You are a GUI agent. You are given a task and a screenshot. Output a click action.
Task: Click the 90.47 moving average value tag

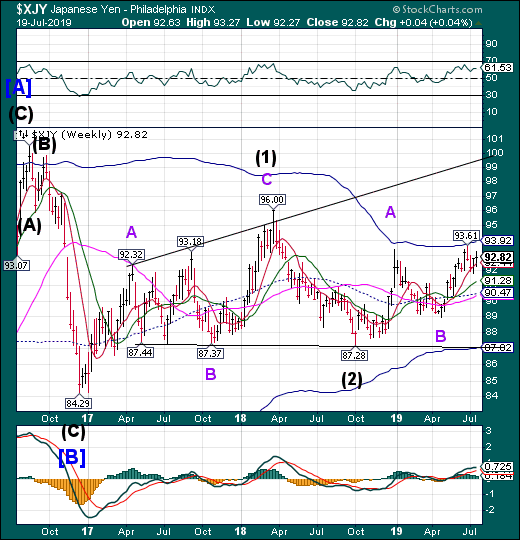click(498, 292)
